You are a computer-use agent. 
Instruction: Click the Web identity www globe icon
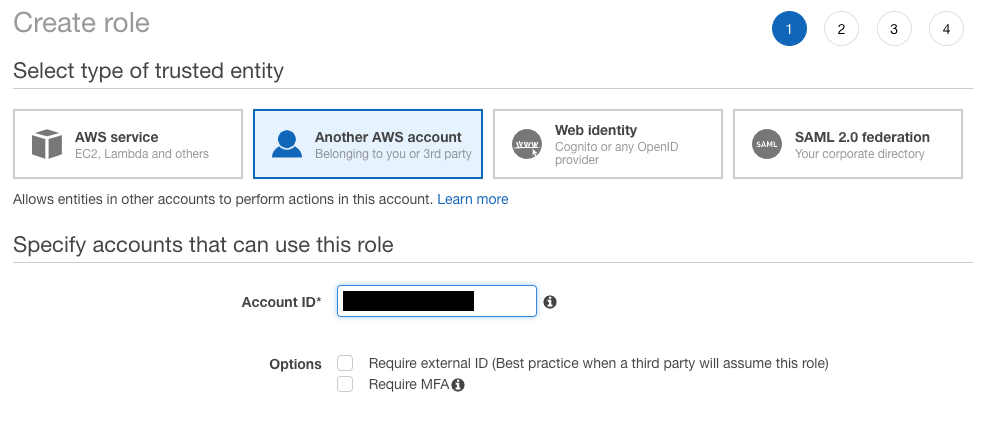[527, 144]
